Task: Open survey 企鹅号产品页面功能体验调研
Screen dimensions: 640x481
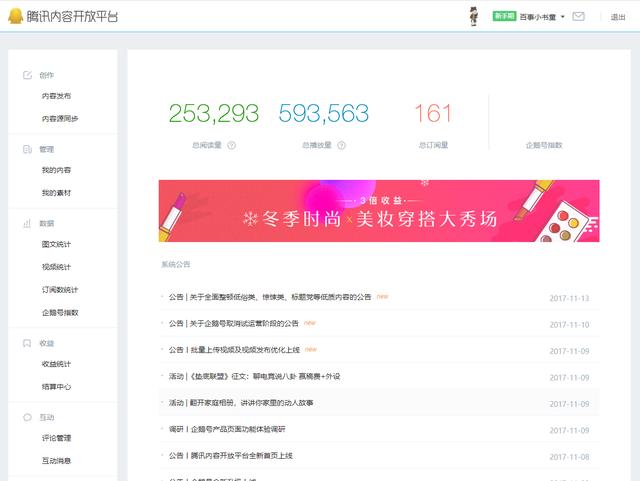Action: [227, 429]
